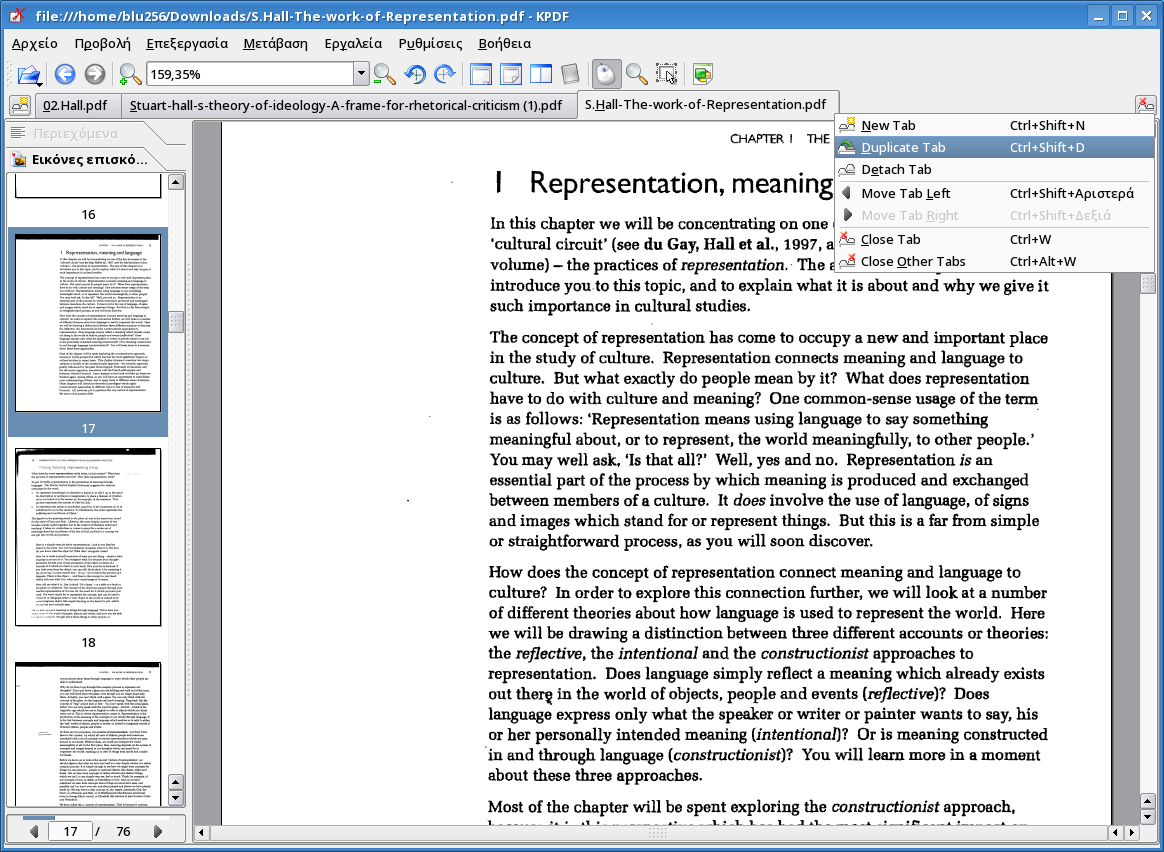Select Close Other Tabs menu entry
The width and height of the screenshot is (1164, 852).
click(x=912, y=262)
